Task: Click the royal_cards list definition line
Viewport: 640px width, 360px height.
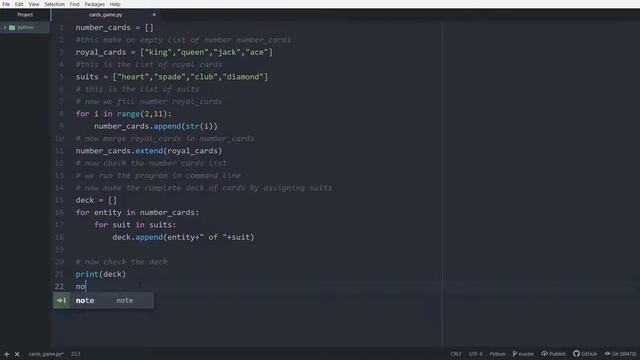Action: pos(174,52)
